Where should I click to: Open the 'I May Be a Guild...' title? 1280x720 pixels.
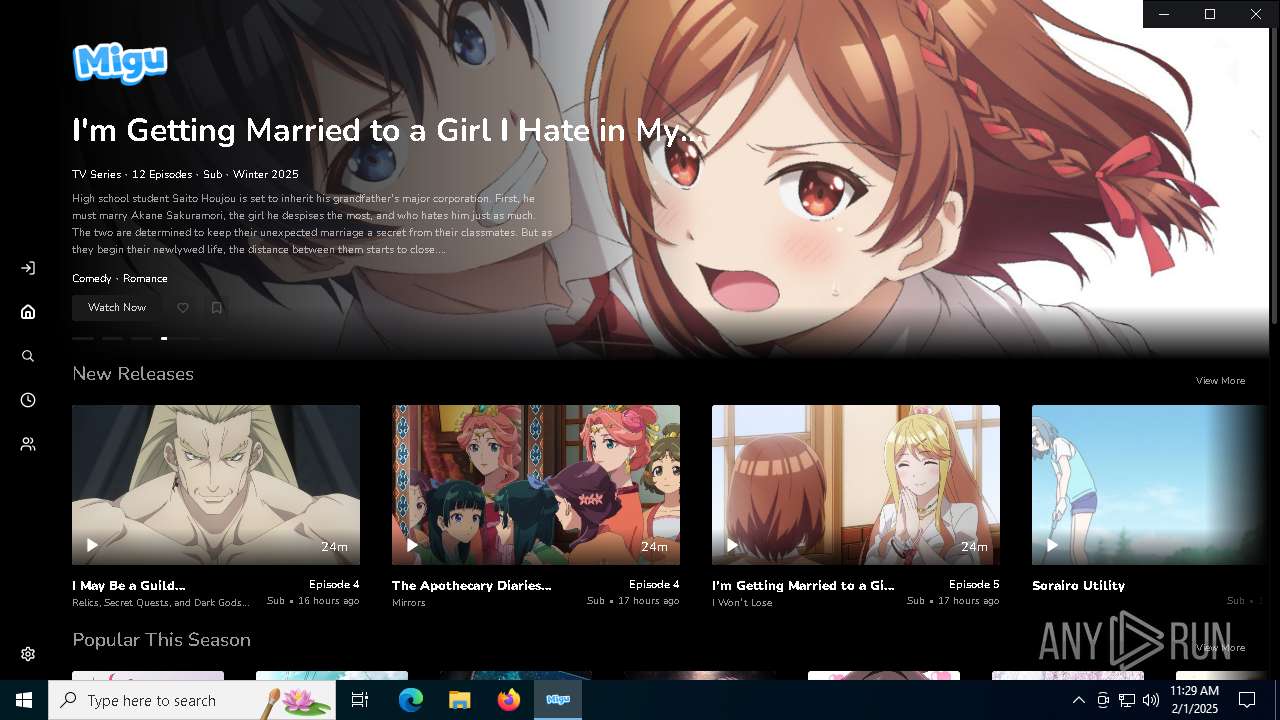pyautogui.click(x=129, y=586)
